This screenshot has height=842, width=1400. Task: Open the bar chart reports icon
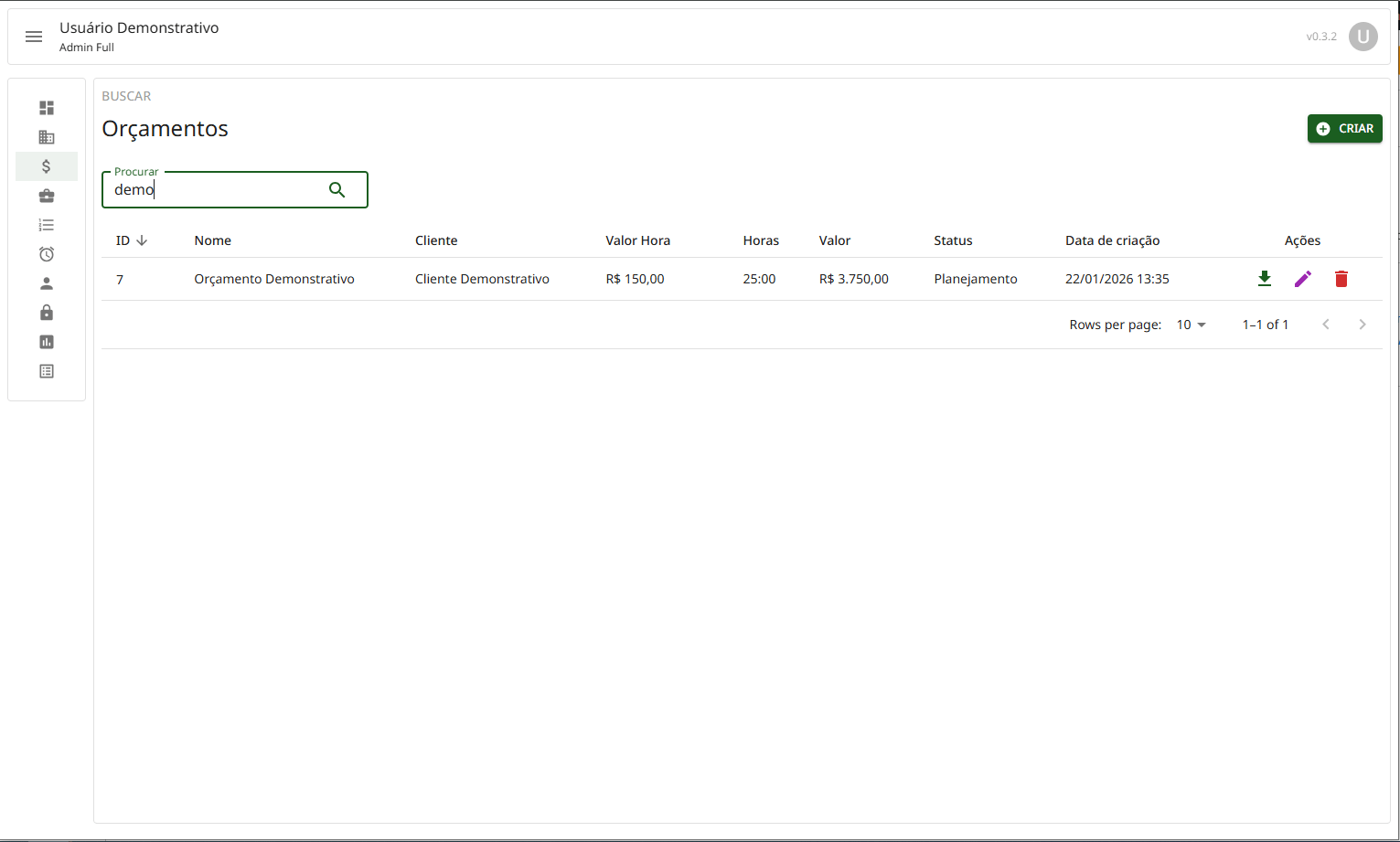(x=47, y=342)
